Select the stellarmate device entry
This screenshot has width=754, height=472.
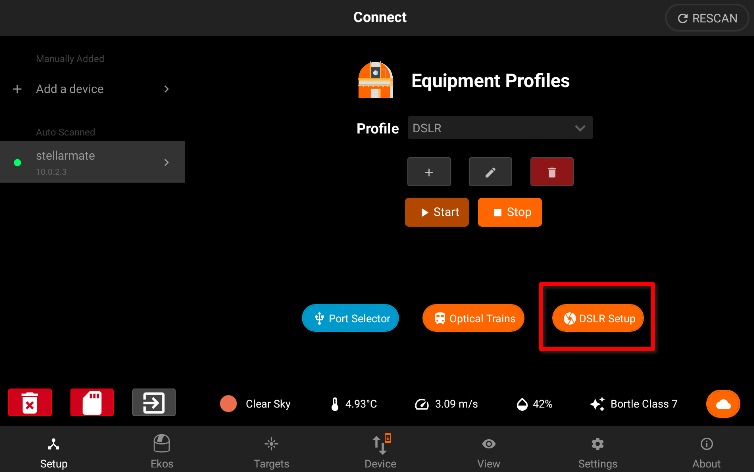coord(92,162)
